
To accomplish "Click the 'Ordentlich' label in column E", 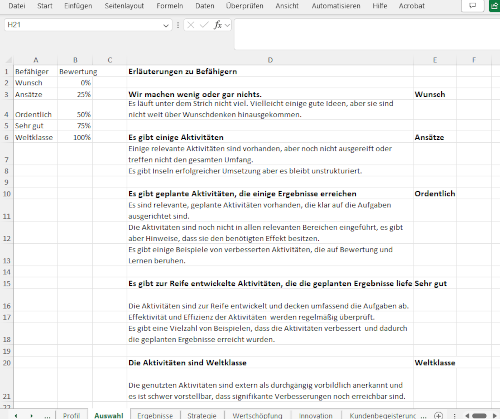I will (435, 194).
